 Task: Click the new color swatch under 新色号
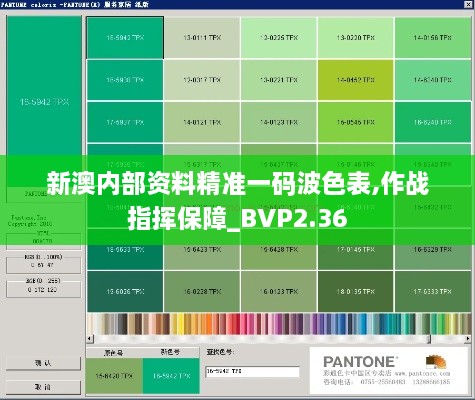171,376
